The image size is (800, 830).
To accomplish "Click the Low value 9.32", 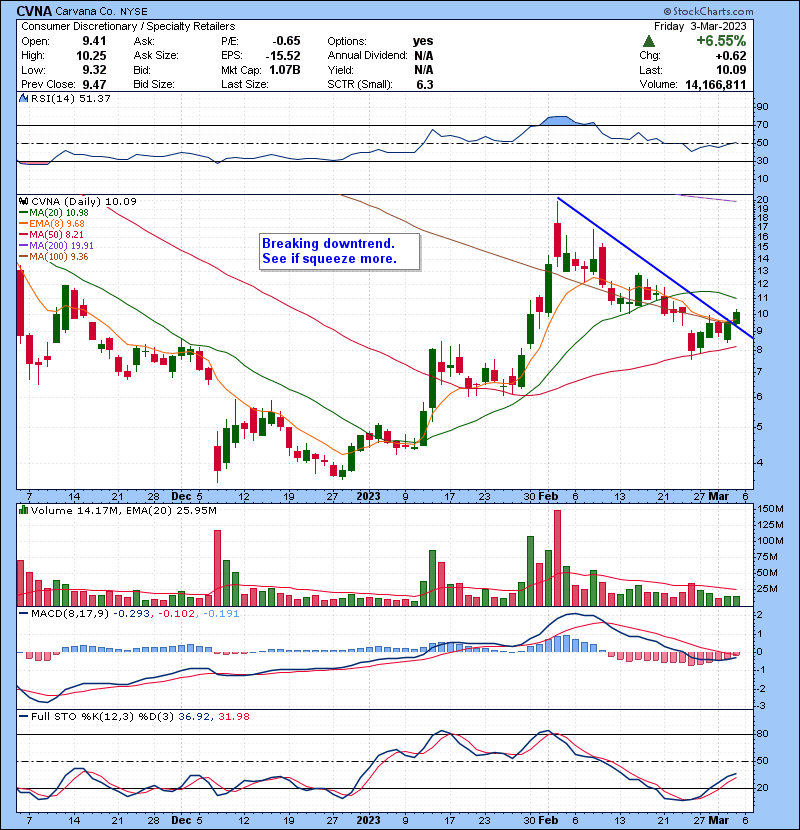I will click(94, 70).
